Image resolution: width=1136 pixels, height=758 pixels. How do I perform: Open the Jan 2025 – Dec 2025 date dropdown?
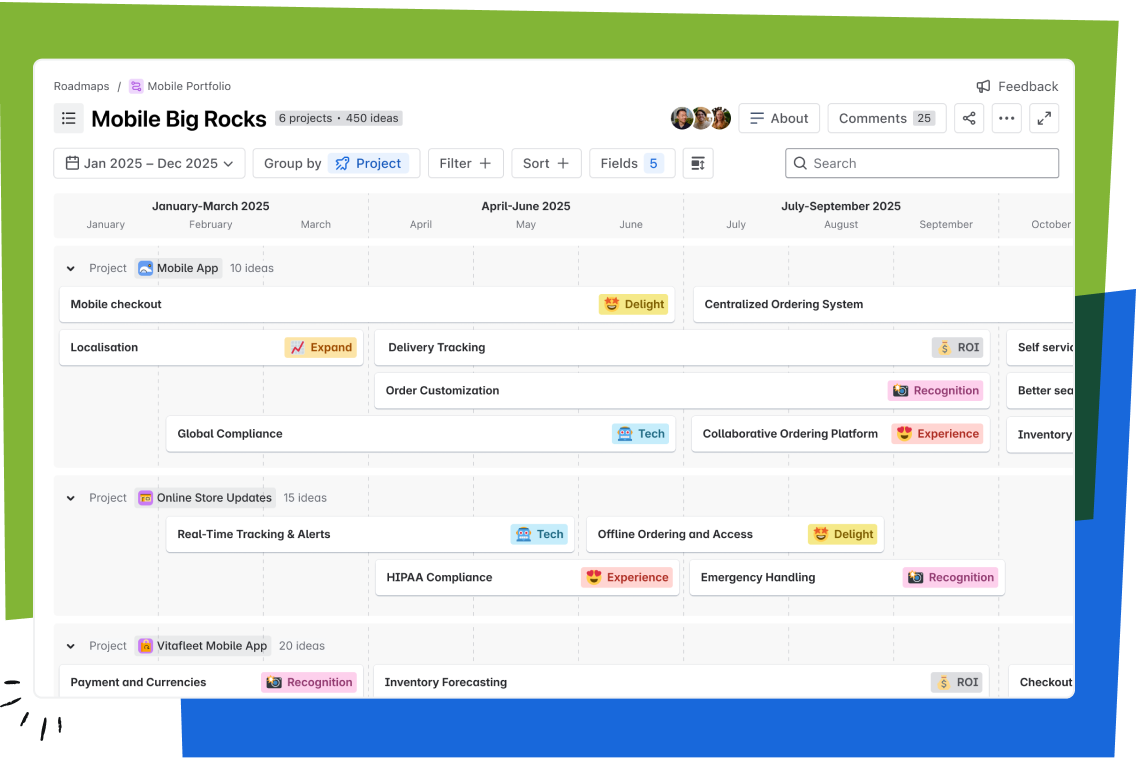tap(149, 163)
